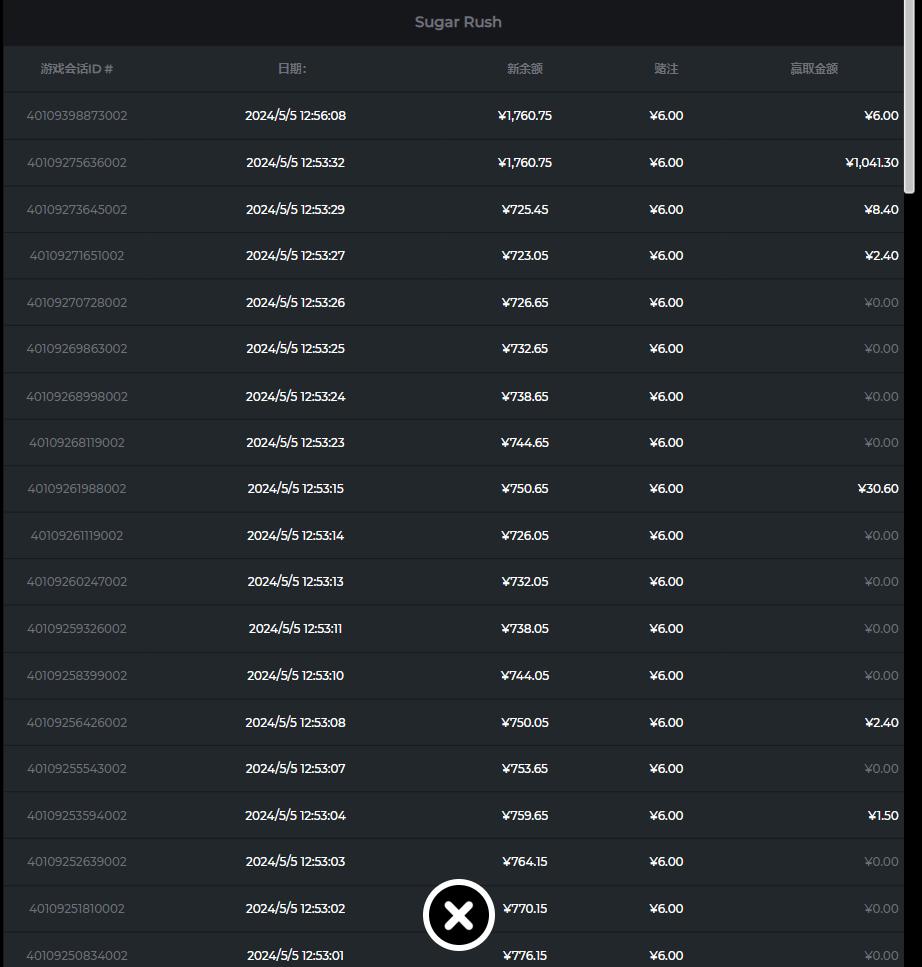Image resolution: width=922 pixels, height=967 pixels.
Task: Select the new balance ¥750.65
Action: pos(525,488)
